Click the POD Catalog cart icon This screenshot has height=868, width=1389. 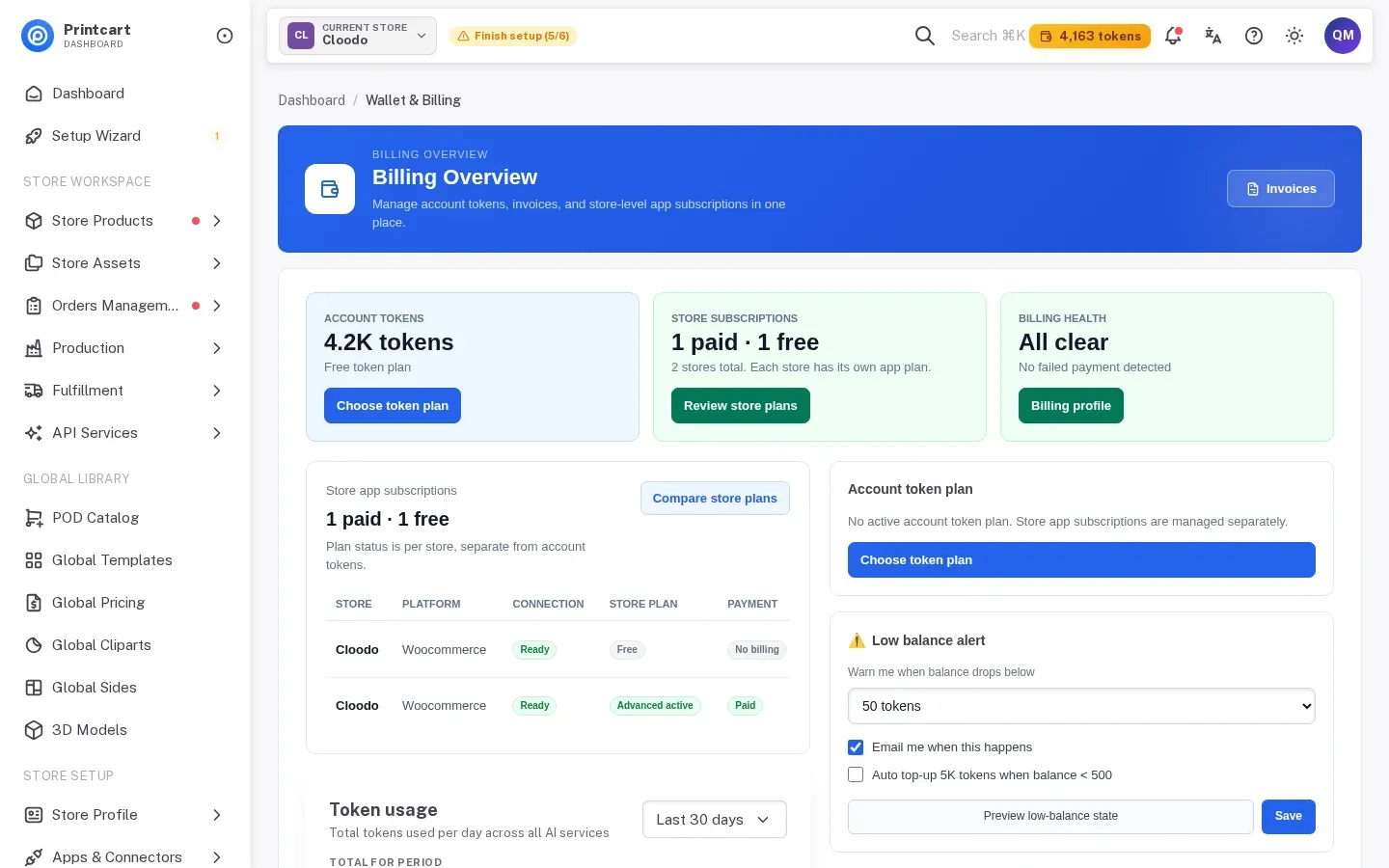point(34,518)
